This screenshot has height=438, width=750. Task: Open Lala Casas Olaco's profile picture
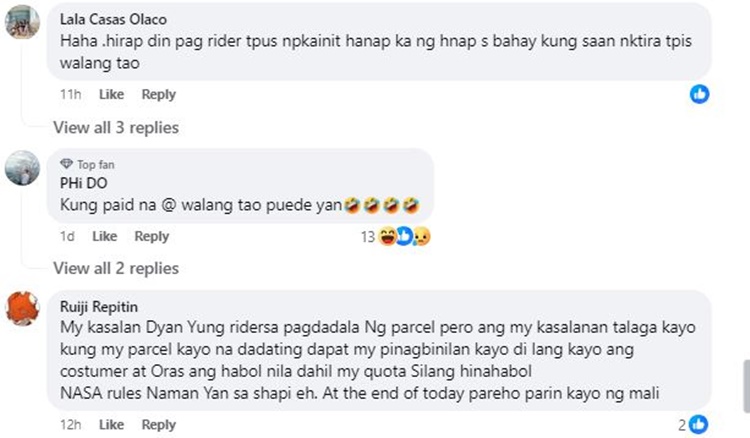(22, 22)
